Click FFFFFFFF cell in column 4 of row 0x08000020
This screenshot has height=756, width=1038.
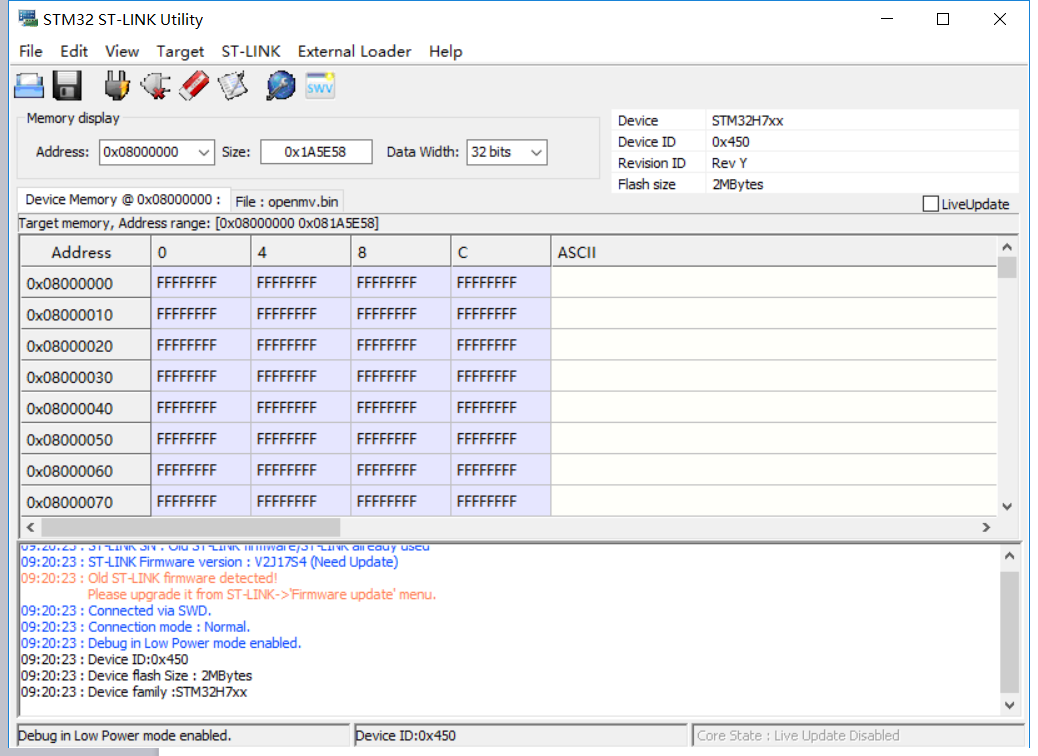coord(301,346)
